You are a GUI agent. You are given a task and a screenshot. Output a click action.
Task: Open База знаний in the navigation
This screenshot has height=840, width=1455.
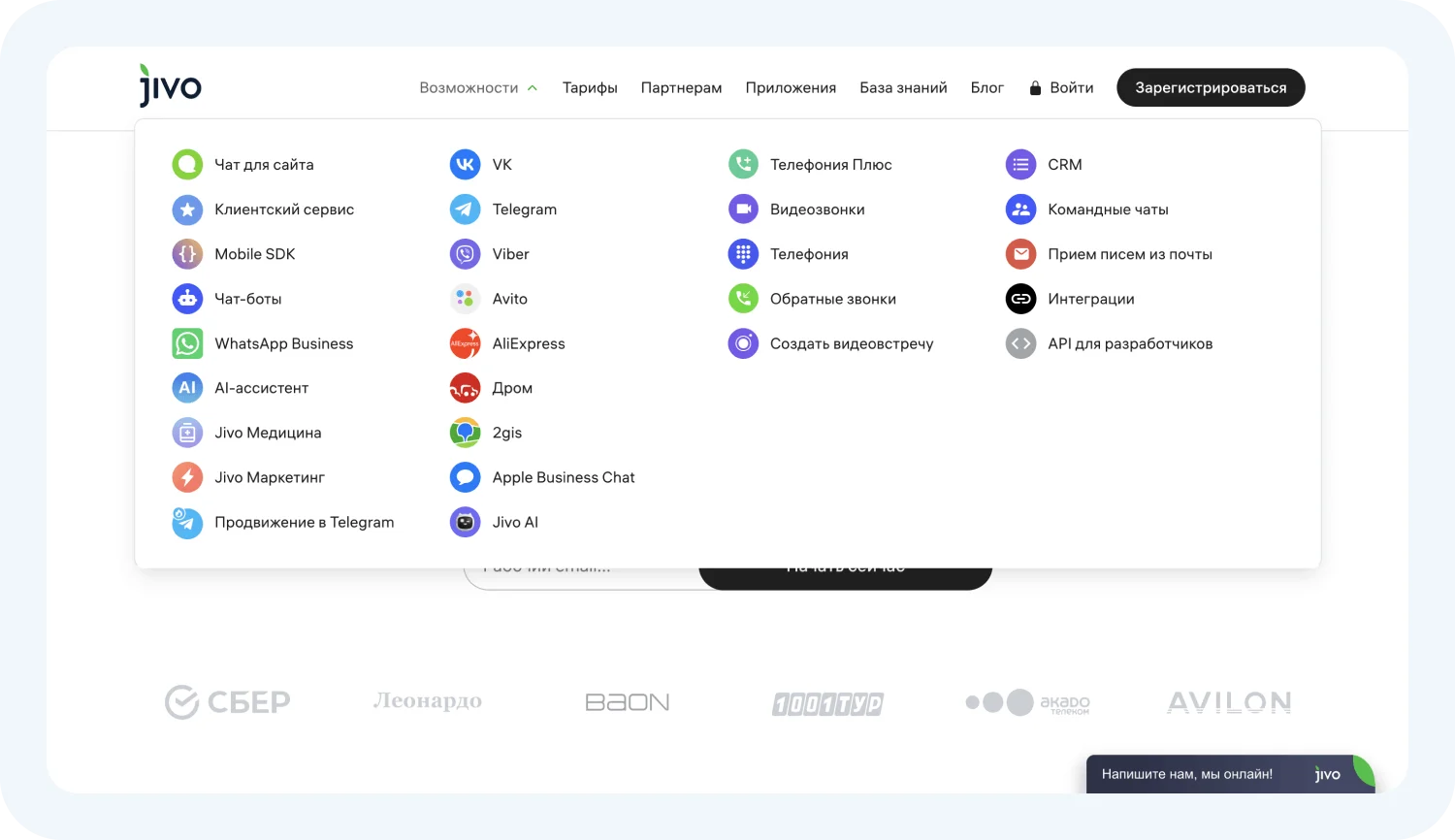[x=903, y=88]
